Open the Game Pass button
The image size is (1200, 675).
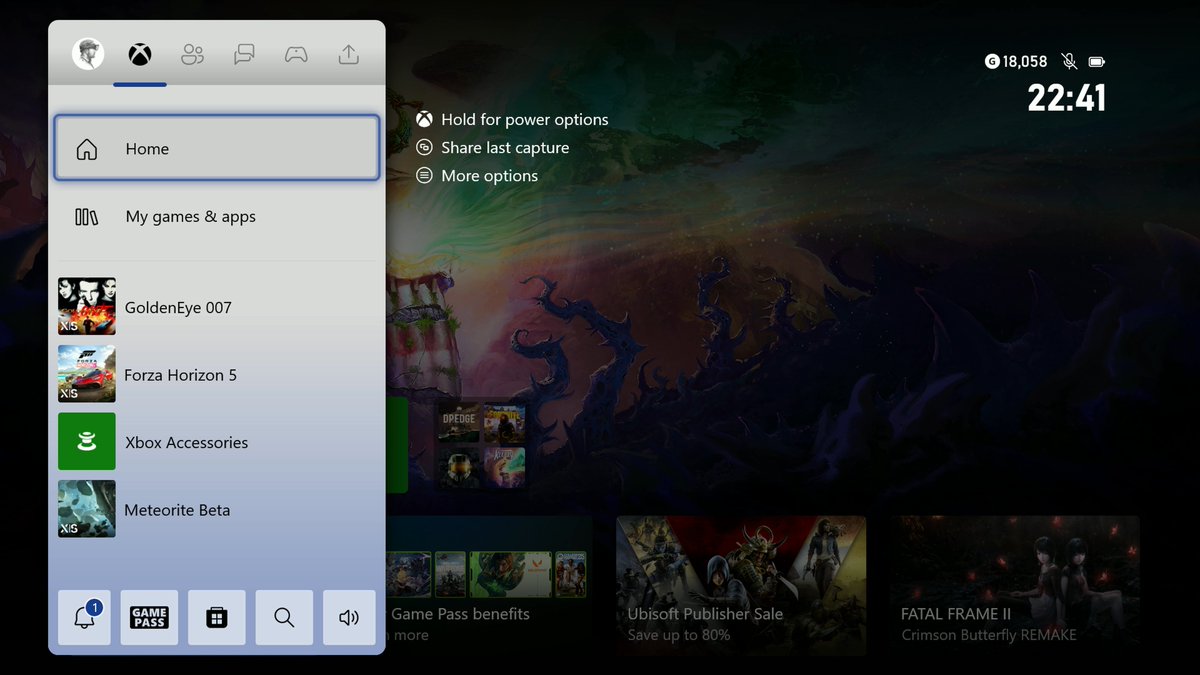click(149, 617)
